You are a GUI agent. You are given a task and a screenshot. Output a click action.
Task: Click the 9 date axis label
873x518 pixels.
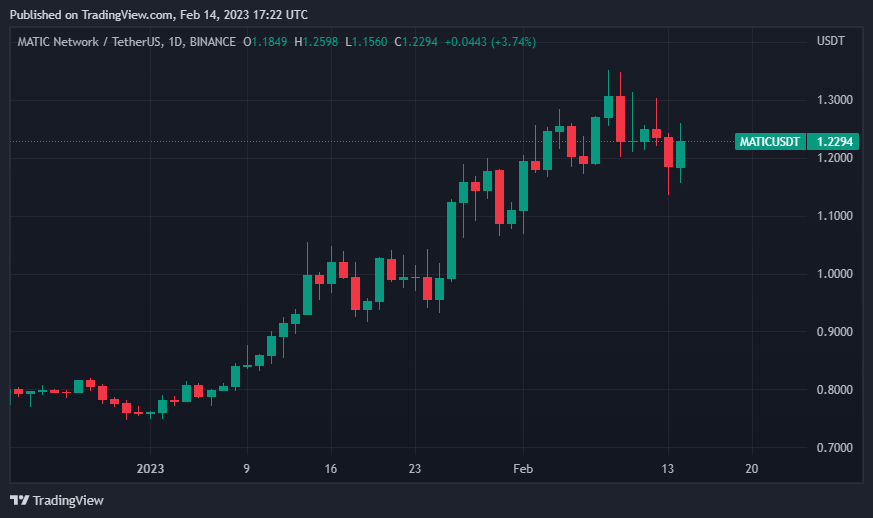[247, 468]
